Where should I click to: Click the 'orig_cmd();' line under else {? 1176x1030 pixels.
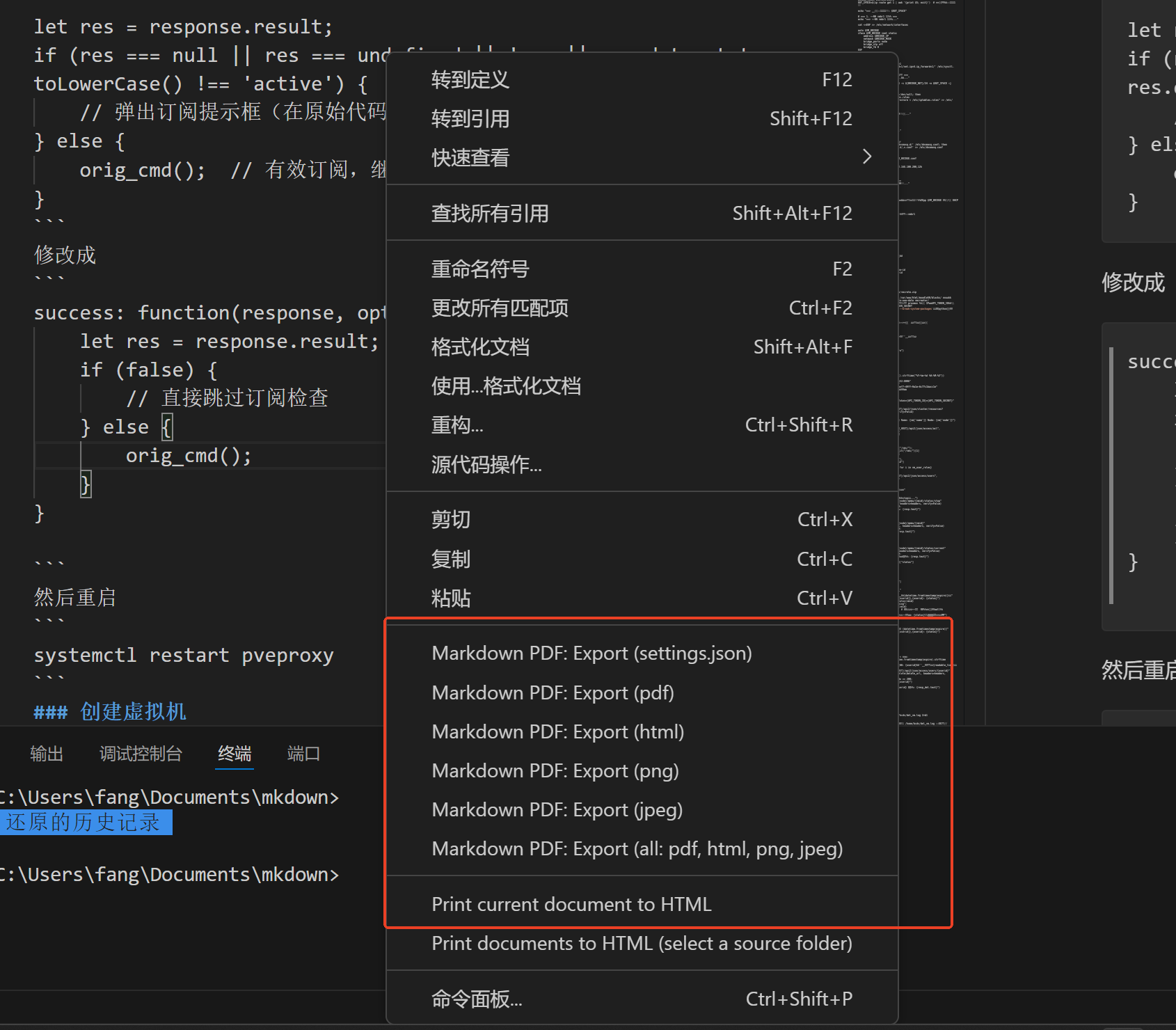[189, 455]
